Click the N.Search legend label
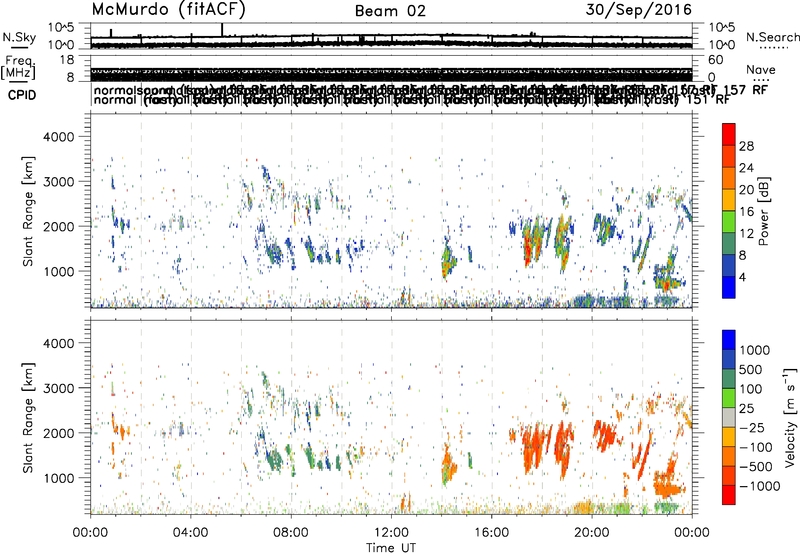 (x=772, y=37)
